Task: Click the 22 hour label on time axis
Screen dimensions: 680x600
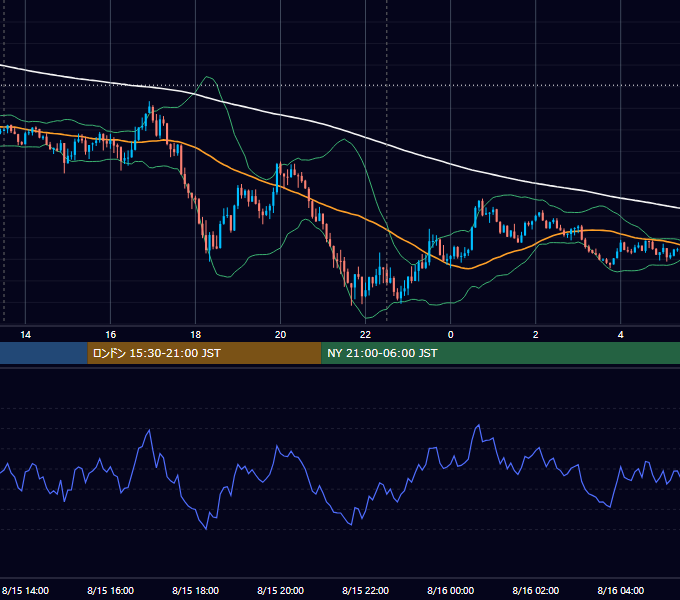Action: (x=366, y=335)
